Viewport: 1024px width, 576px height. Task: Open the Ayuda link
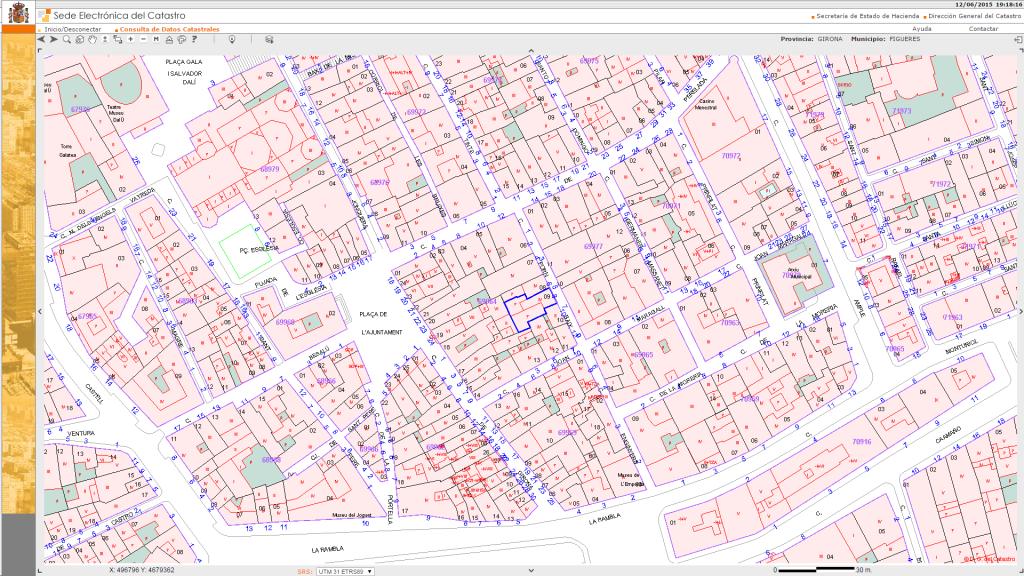coord(922,29)
